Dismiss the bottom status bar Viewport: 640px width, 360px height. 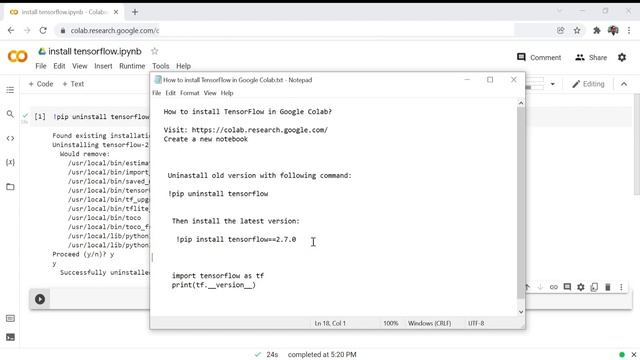[x=633, y=355]
